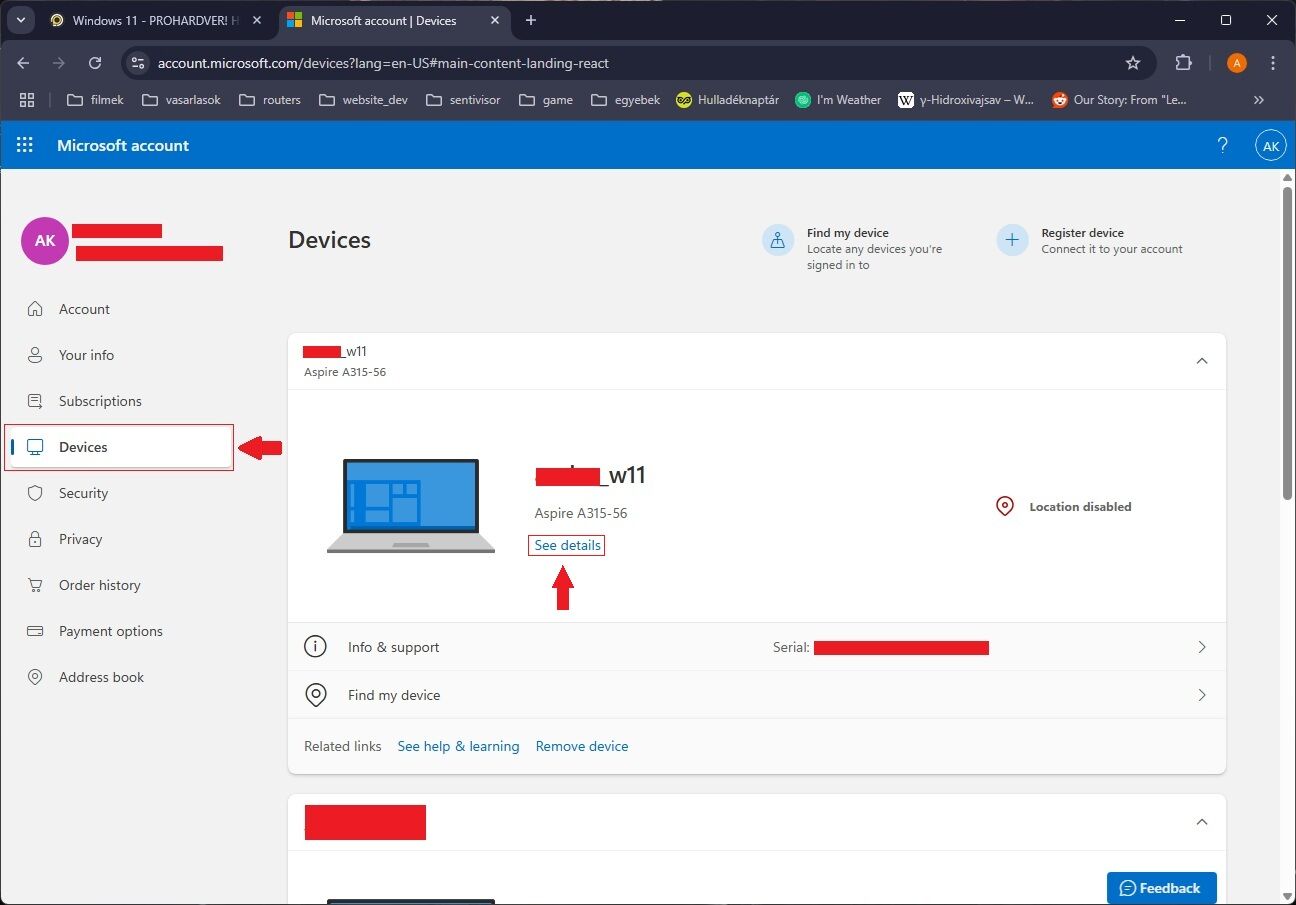Open Hulladéknaptár bookmark

pos(727,100)
